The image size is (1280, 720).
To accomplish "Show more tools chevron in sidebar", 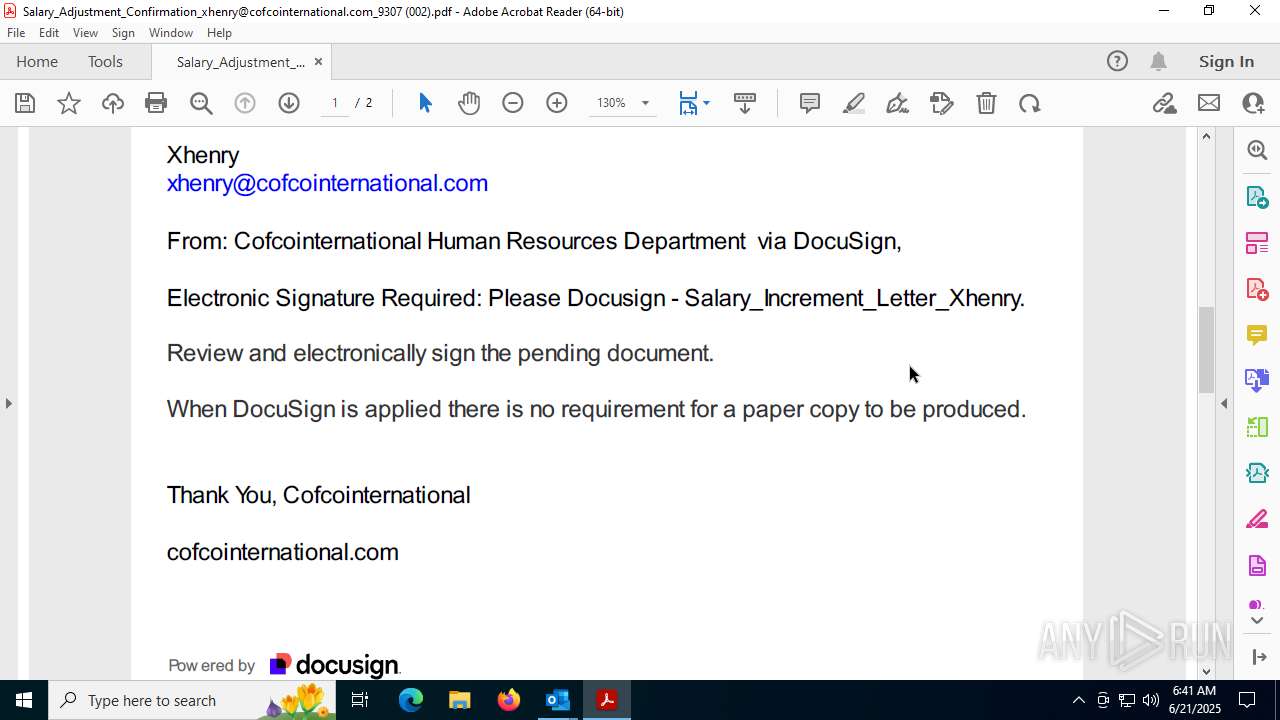I will pyautogui.click(x=1257, y=621).
